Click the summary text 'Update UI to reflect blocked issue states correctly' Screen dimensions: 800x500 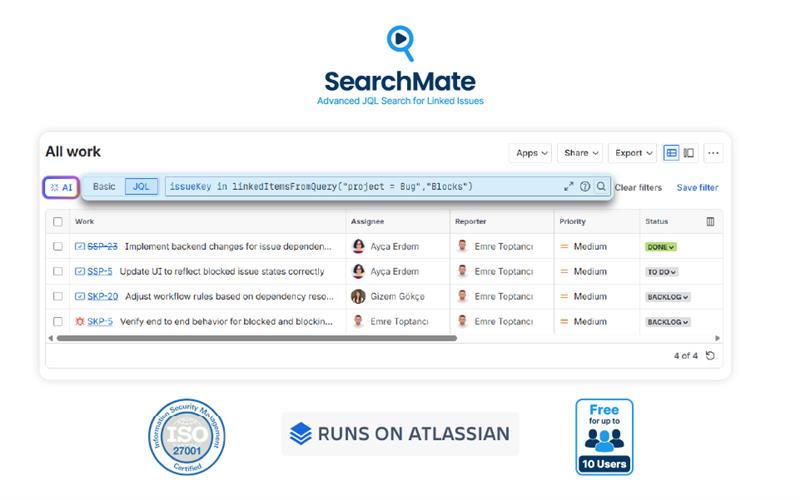click(222, 271)
